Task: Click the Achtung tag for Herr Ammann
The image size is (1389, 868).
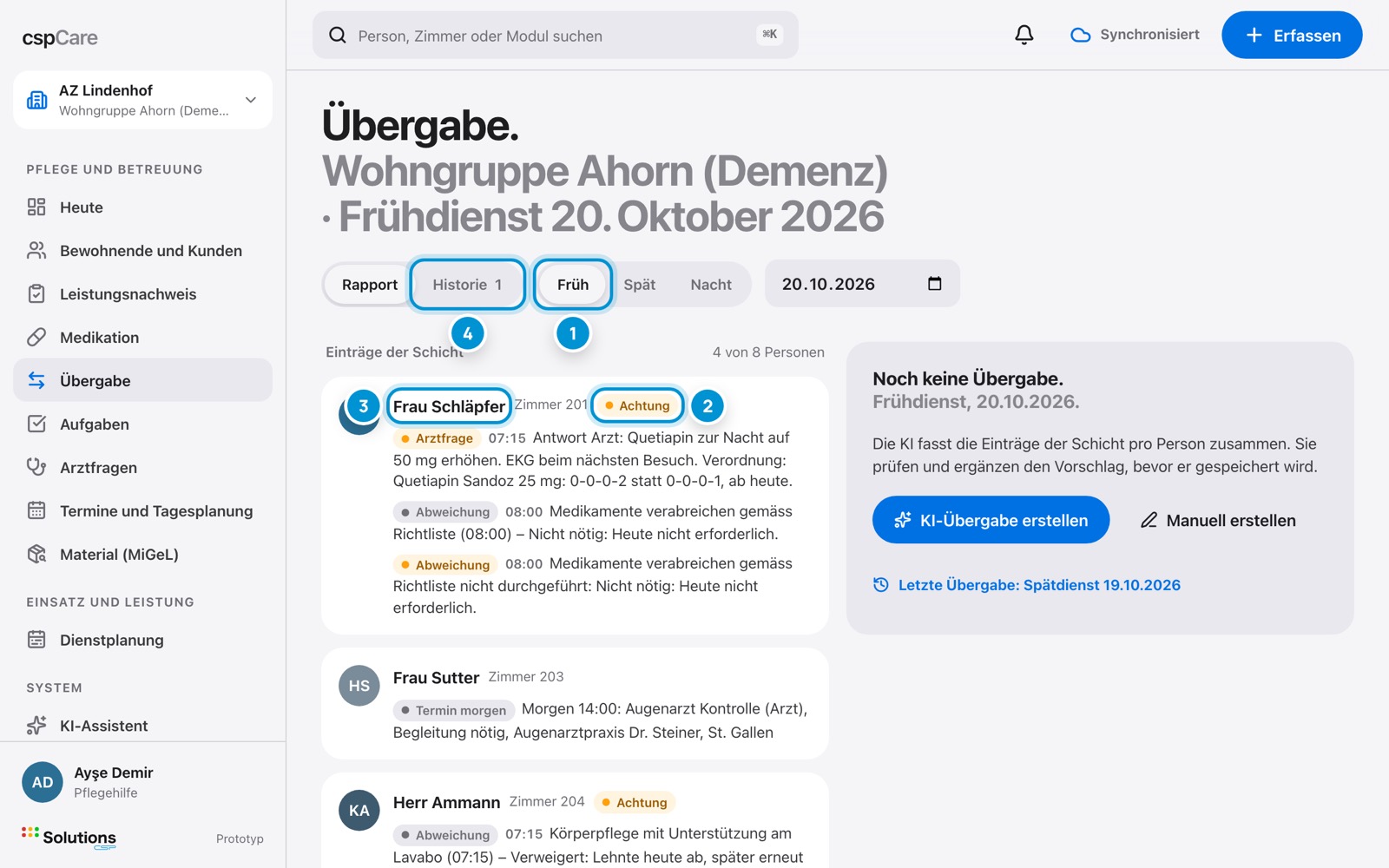Action: 635,802
